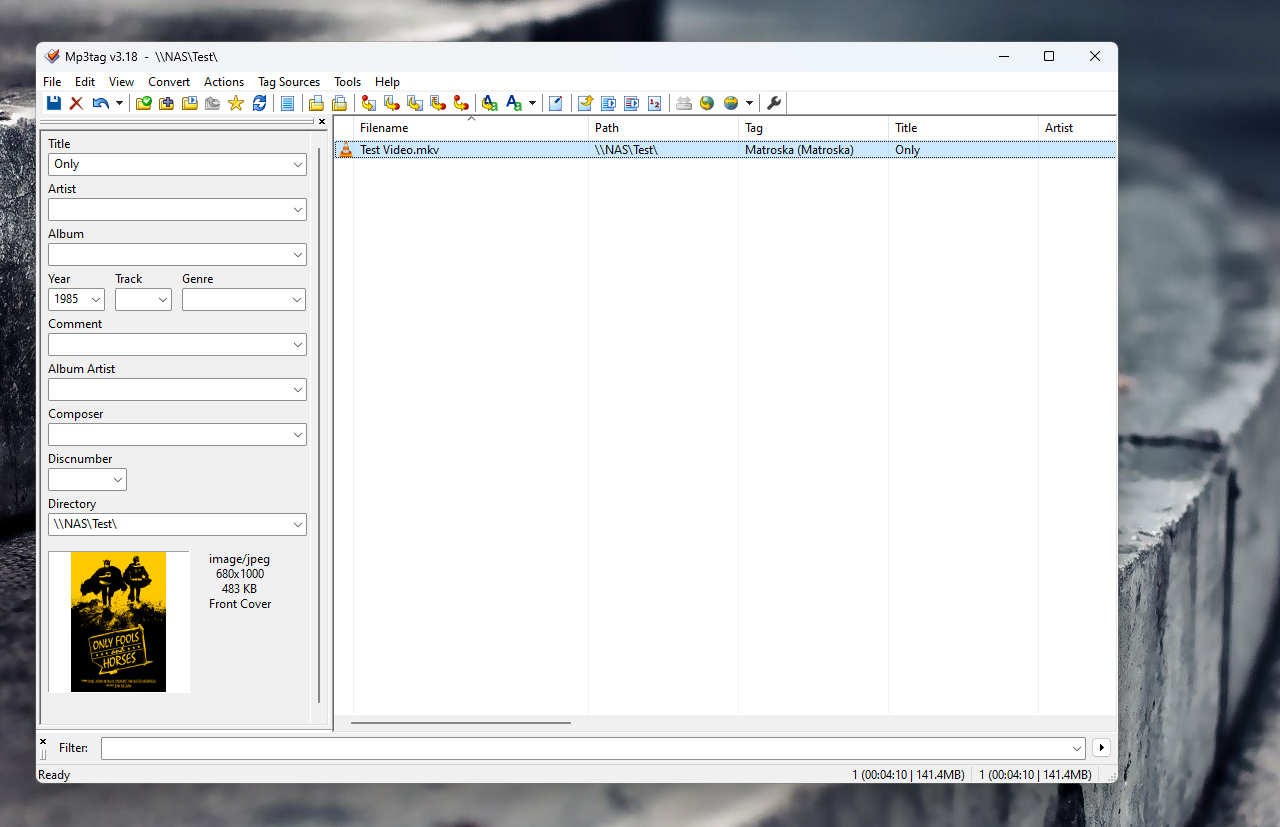Viewport: 1280px width, 827px height.
Task: Click the red X Remove tag icon
Action: pyautogui.click(x=76, y=103)
